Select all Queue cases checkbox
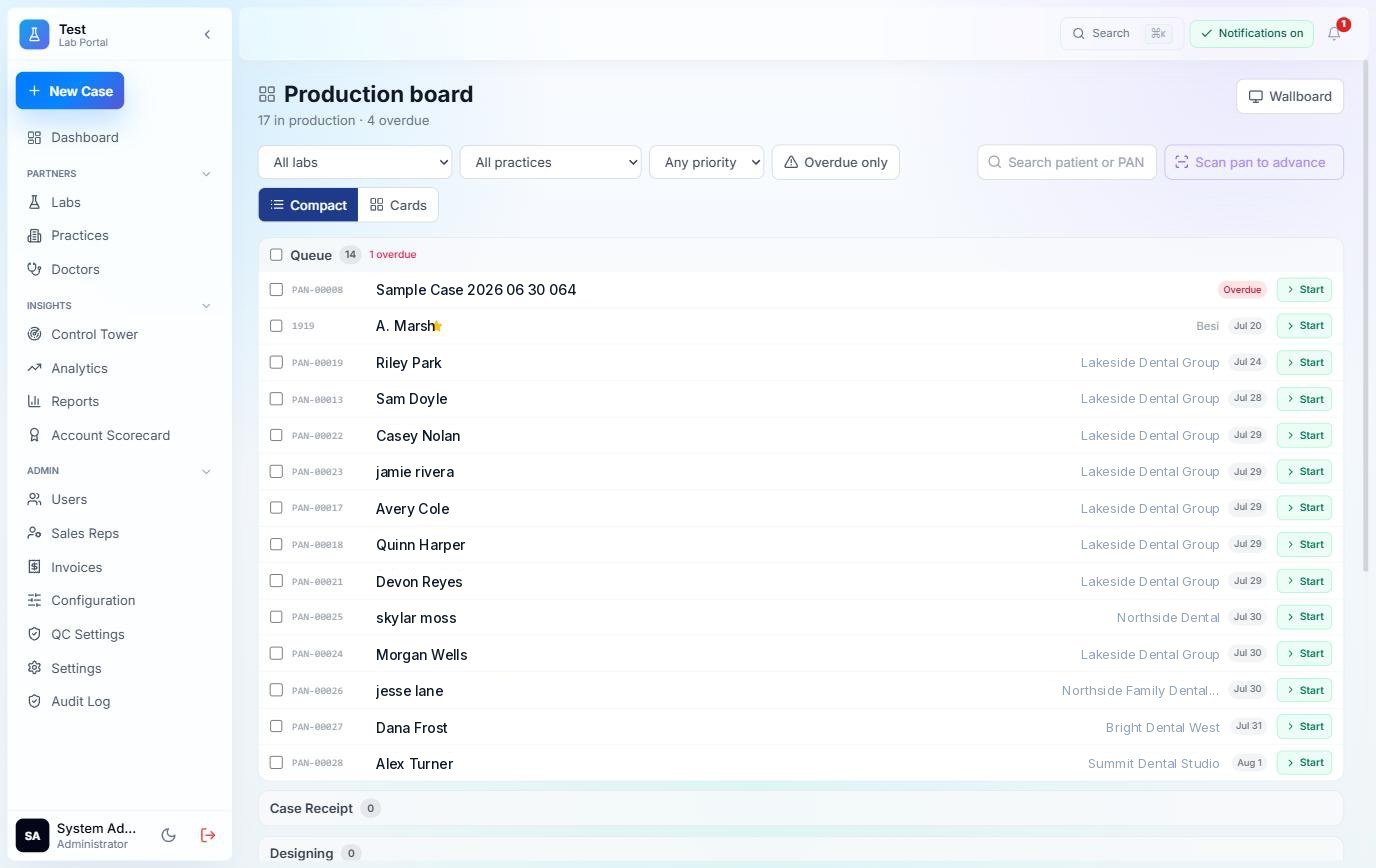This screenshot has width=1376, height=868. (276, 254)
